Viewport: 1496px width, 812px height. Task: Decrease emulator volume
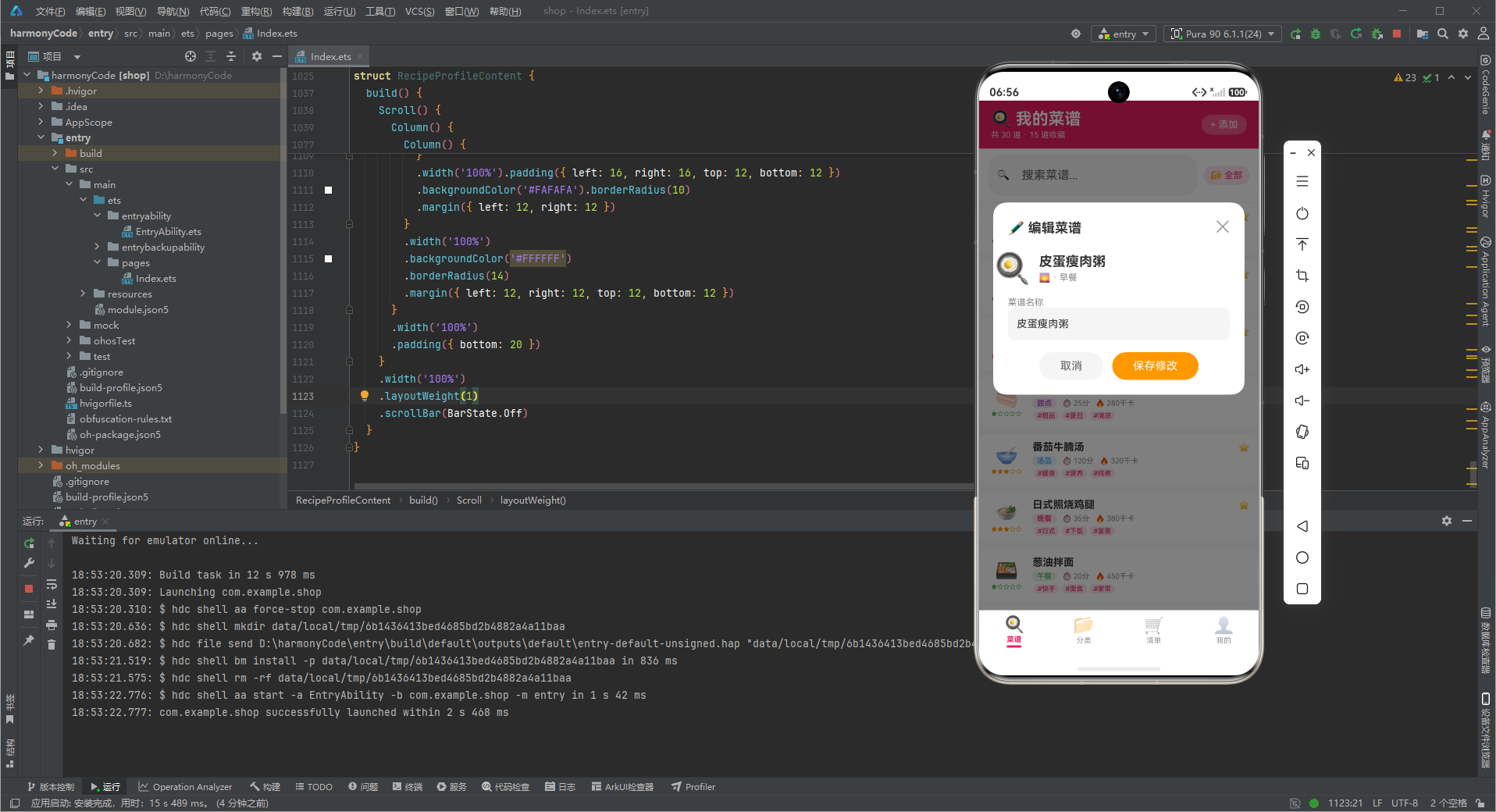1302,401
